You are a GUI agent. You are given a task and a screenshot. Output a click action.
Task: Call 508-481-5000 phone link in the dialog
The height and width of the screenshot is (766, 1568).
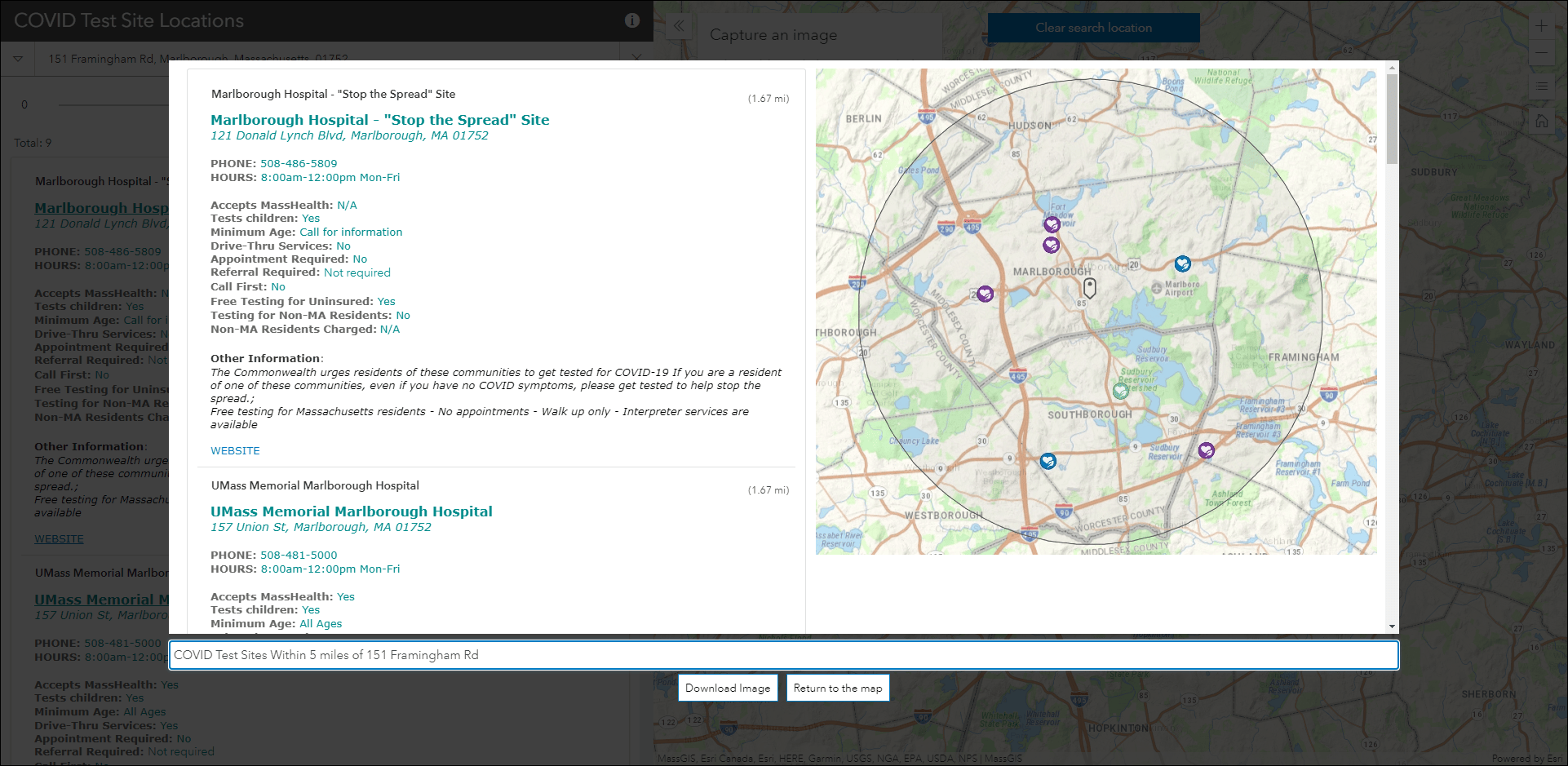[x=299, y=555]
